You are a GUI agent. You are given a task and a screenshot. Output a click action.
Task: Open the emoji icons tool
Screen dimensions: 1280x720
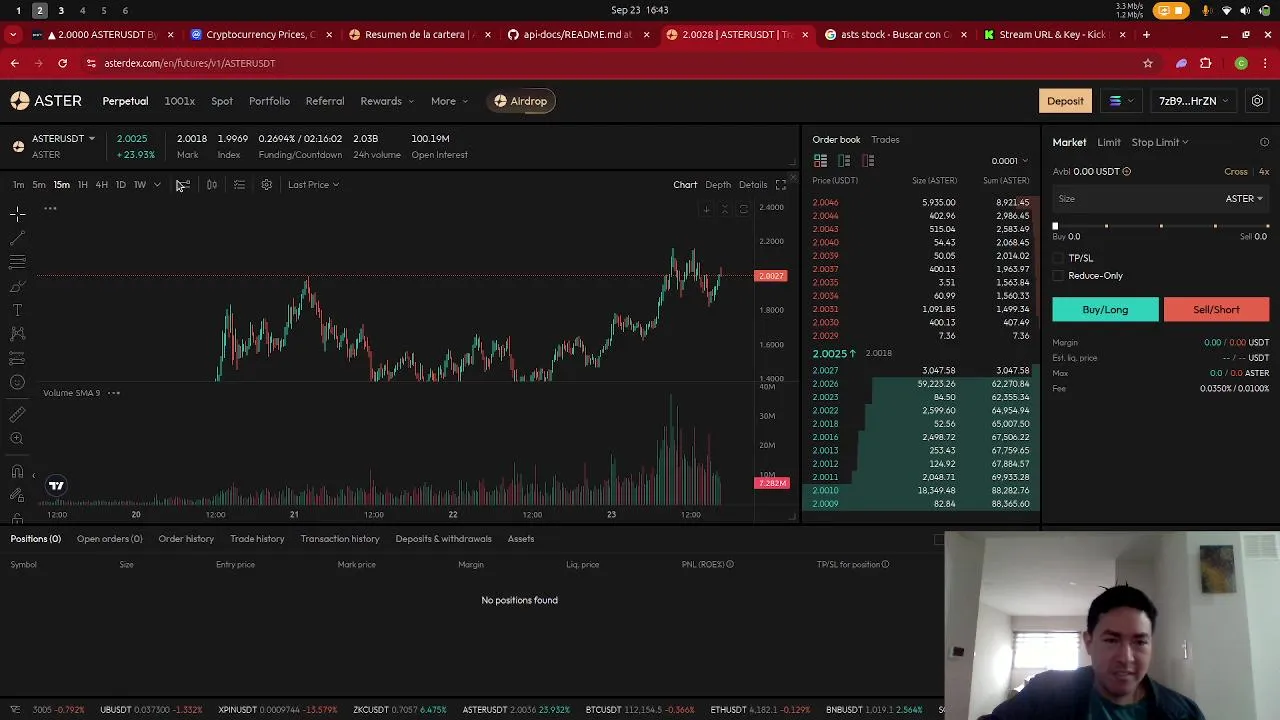(17, 382)
